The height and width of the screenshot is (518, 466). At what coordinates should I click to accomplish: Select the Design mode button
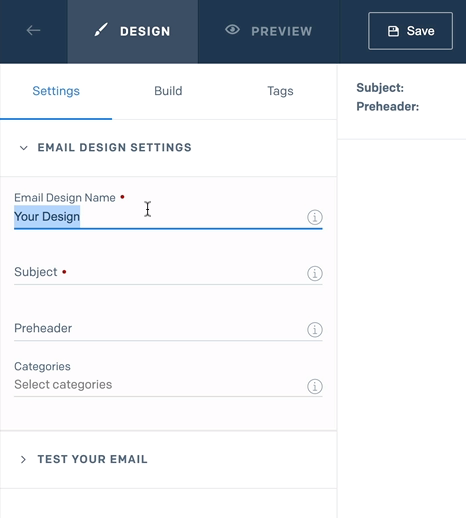[x=133, y=31]
